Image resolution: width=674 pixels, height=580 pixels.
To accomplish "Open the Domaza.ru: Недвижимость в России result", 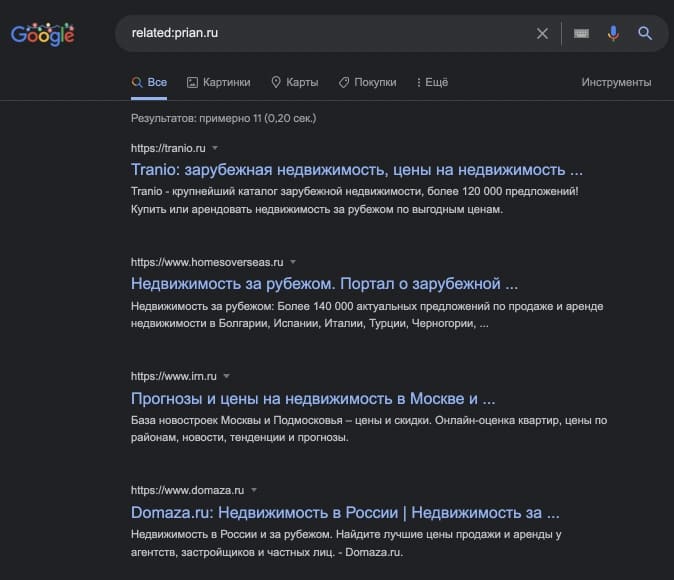I will click(345, 513).
